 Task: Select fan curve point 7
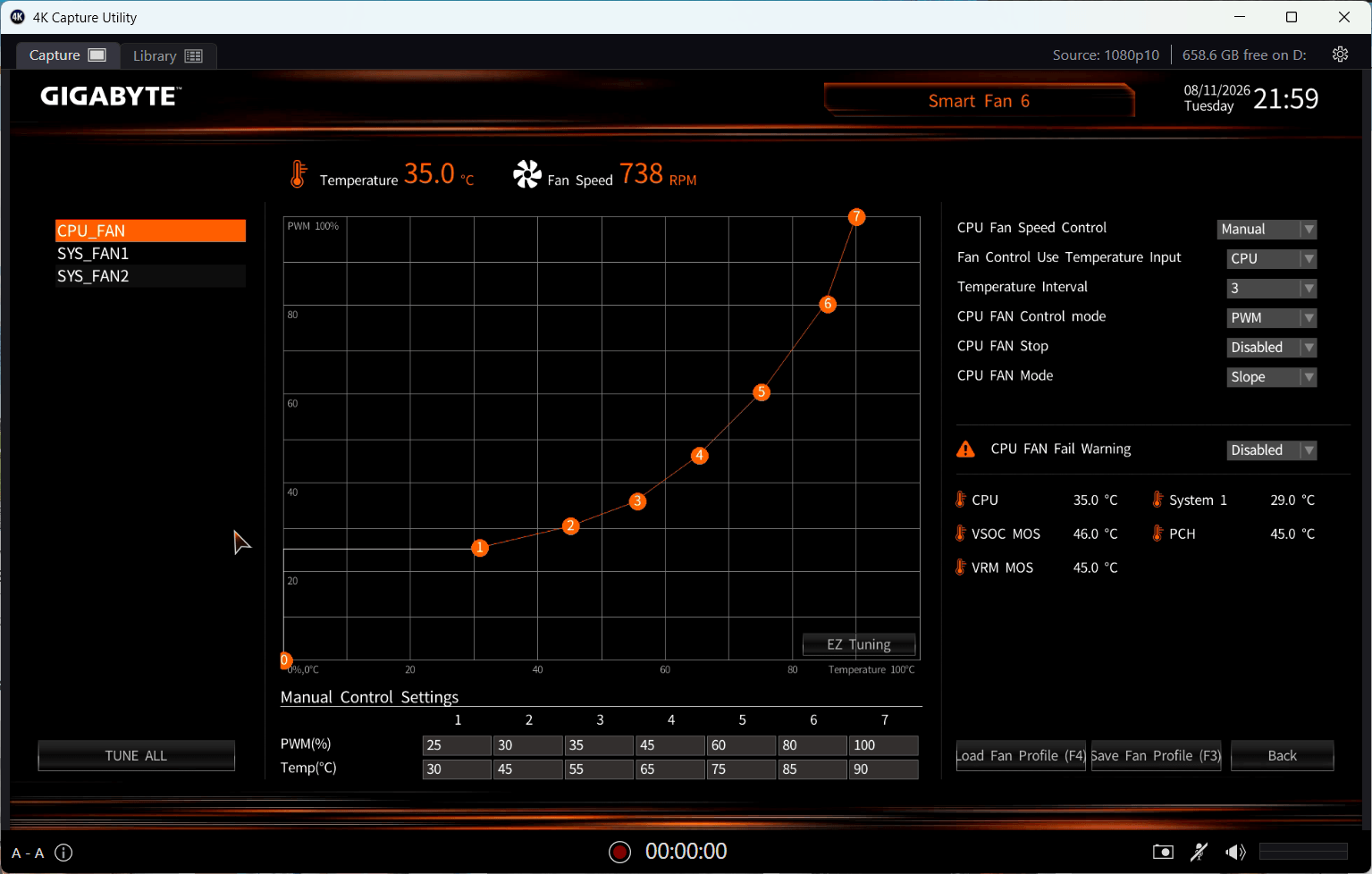click(x=856, y=217)
